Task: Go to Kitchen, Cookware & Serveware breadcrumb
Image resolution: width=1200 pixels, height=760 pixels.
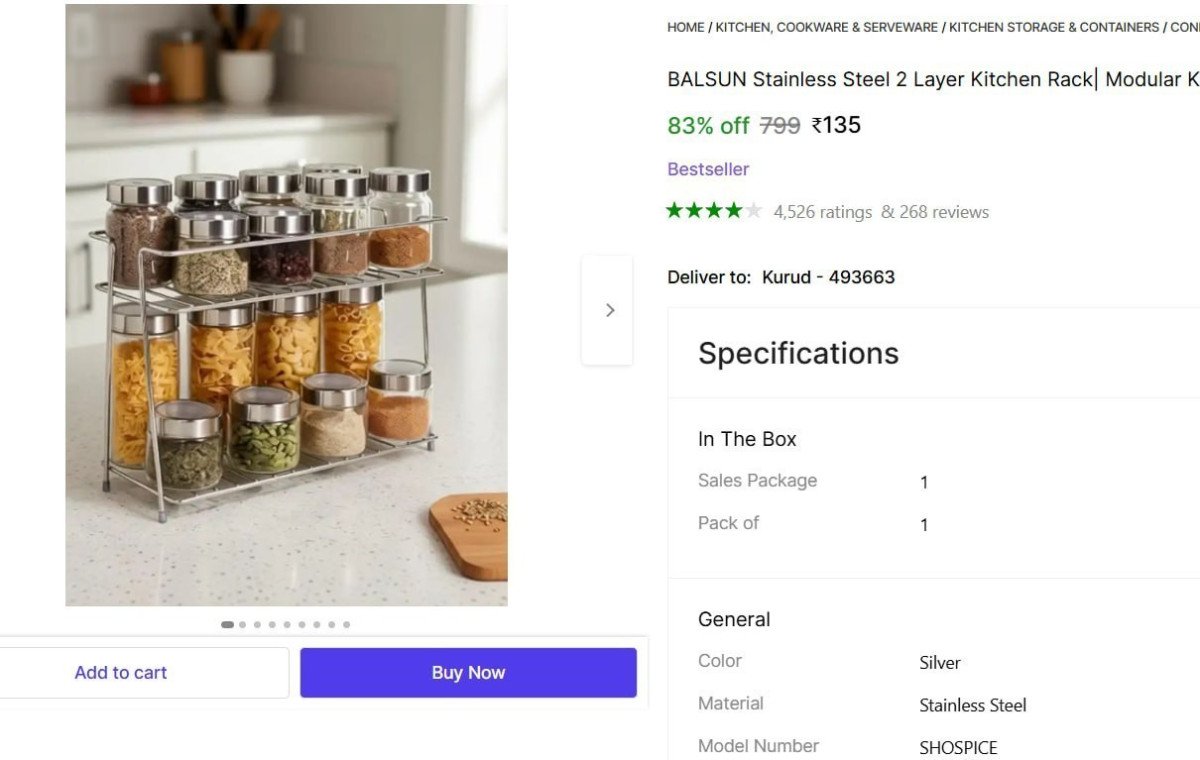Action: (826, 27)
